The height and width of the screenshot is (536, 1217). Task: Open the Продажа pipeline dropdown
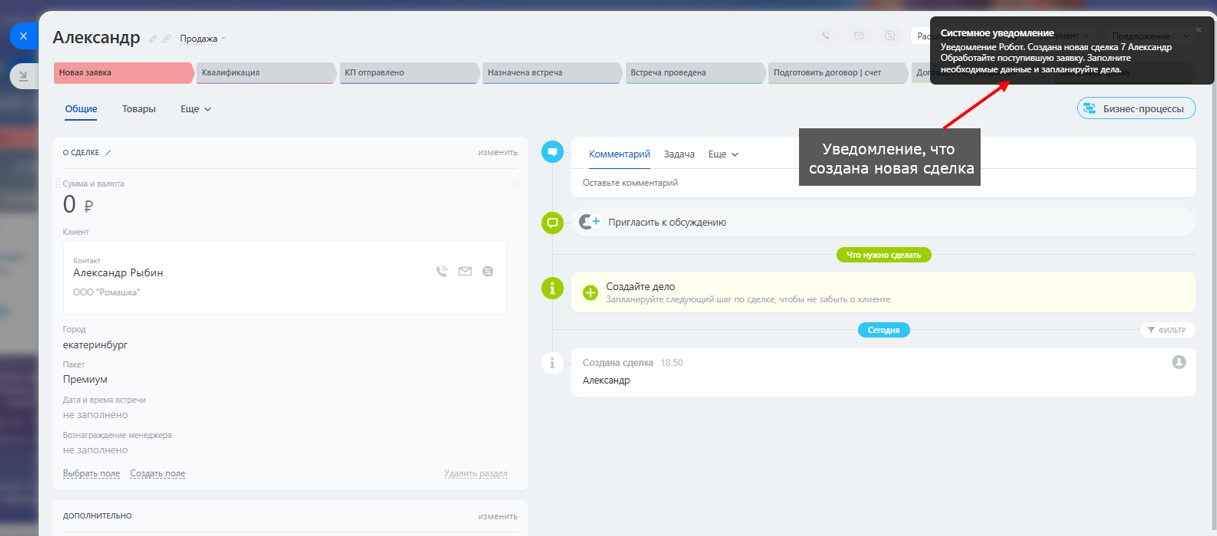(202, 39)
